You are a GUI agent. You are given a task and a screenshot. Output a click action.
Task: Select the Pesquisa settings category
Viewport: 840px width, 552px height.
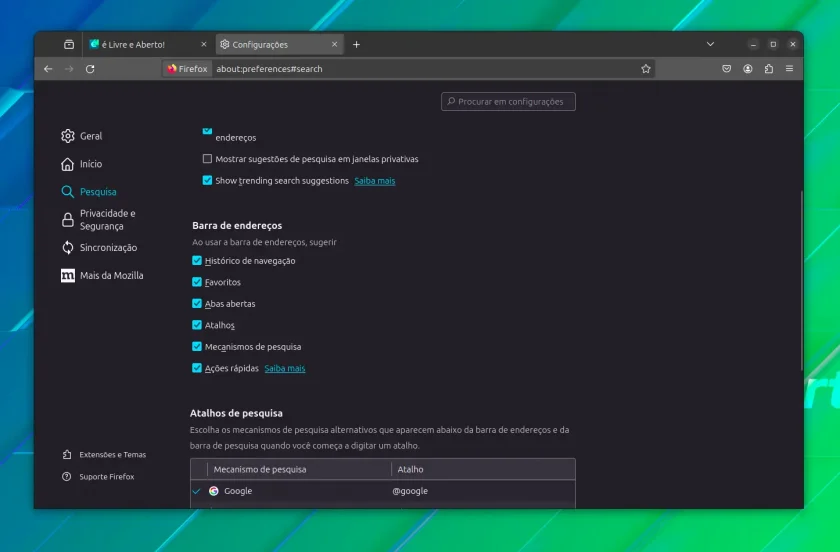click(89, 192)
